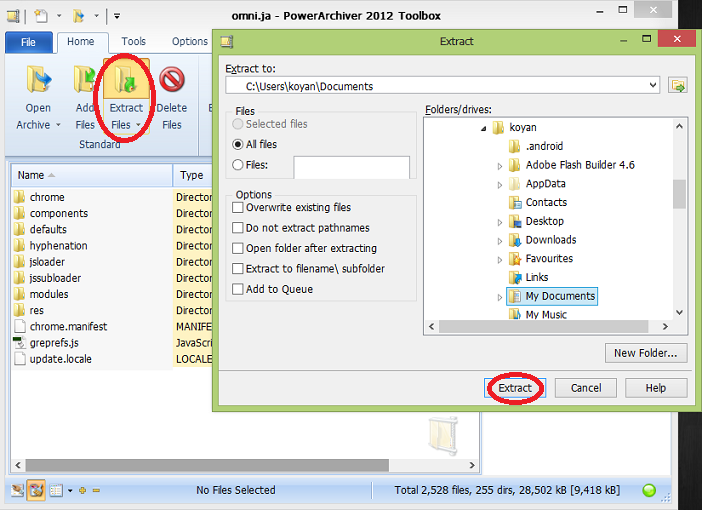Image resolution: width=702 pixels, height=510 pixels.
Task: Click archive list scroll right arrow
Action: pyautogui.click(x=472, y=465)
